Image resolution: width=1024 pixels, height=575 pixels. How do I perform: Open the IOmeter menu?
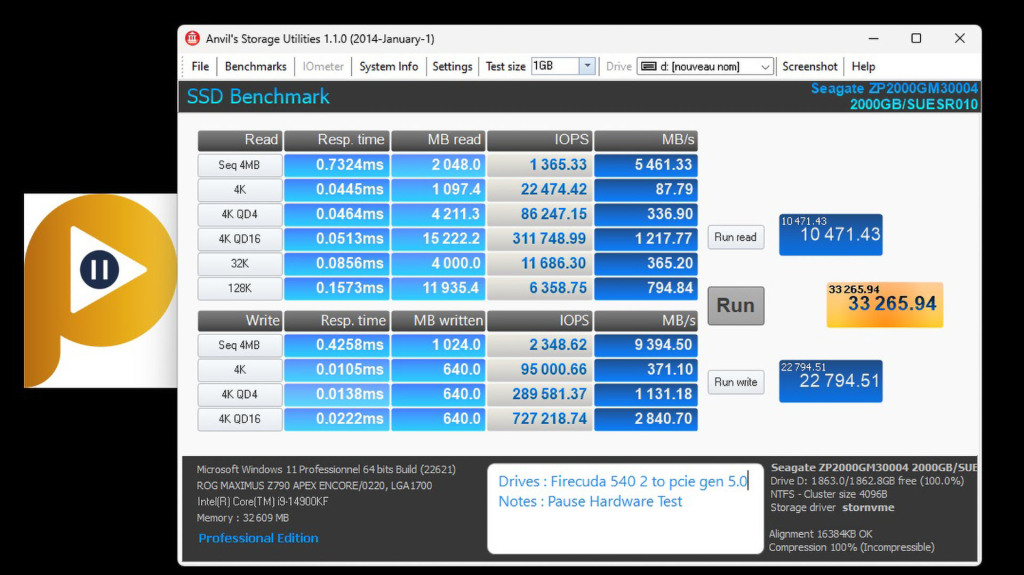(323, 66)
